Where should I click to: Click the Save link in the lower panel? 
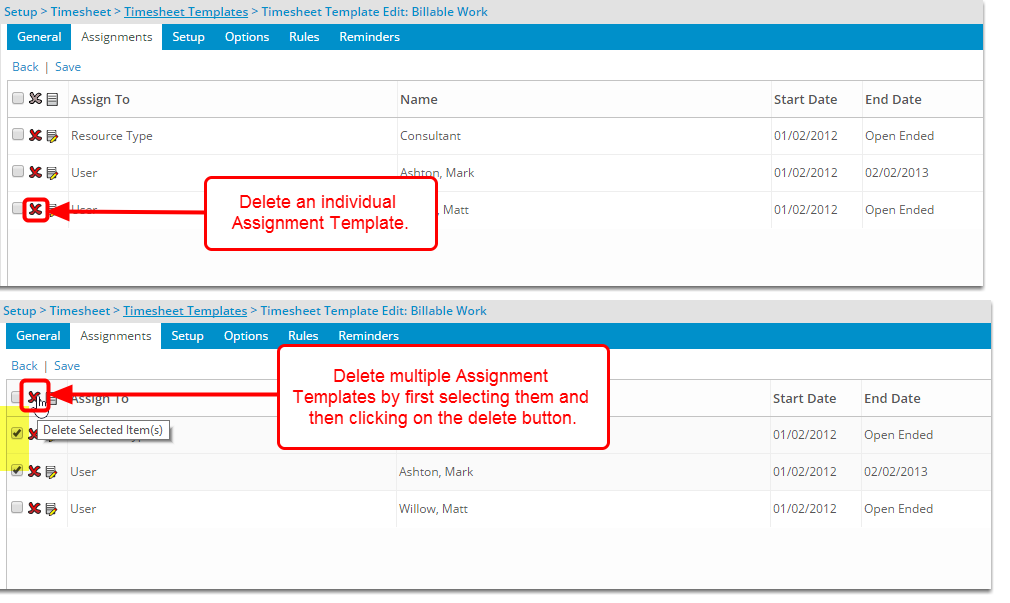click(x=67, y=366)
